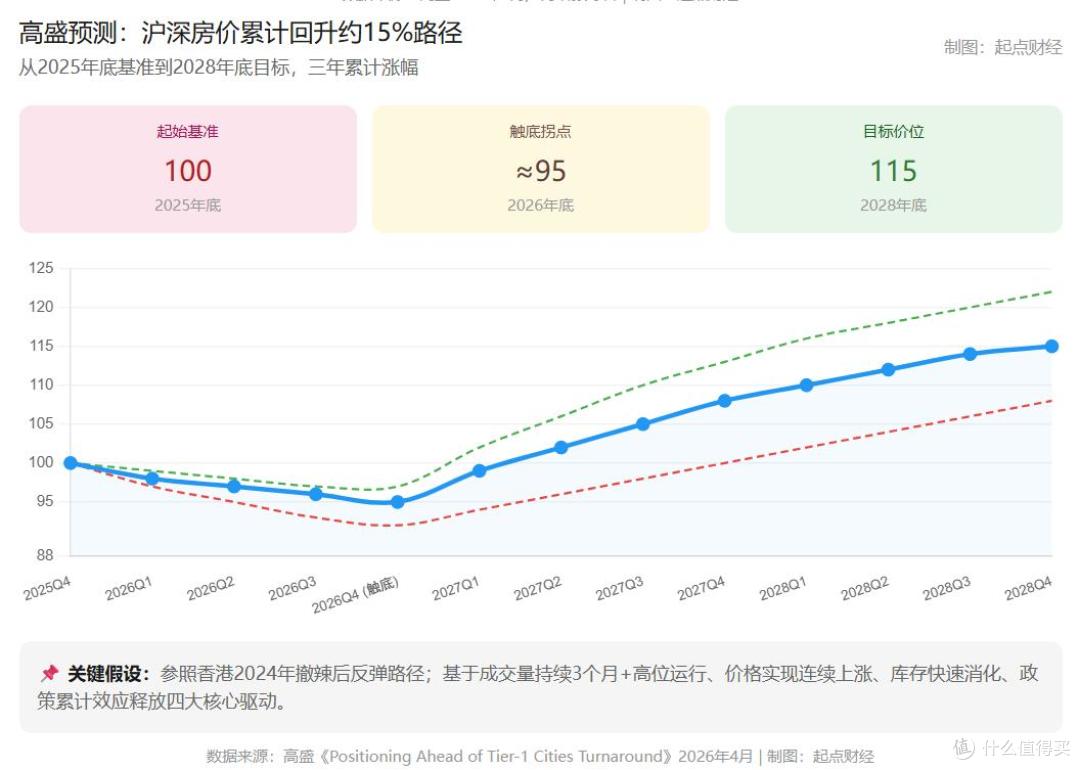This screenshot has width=1080, height=770.
Task: Click the y-axis label 95
Action: click(45, 501)
